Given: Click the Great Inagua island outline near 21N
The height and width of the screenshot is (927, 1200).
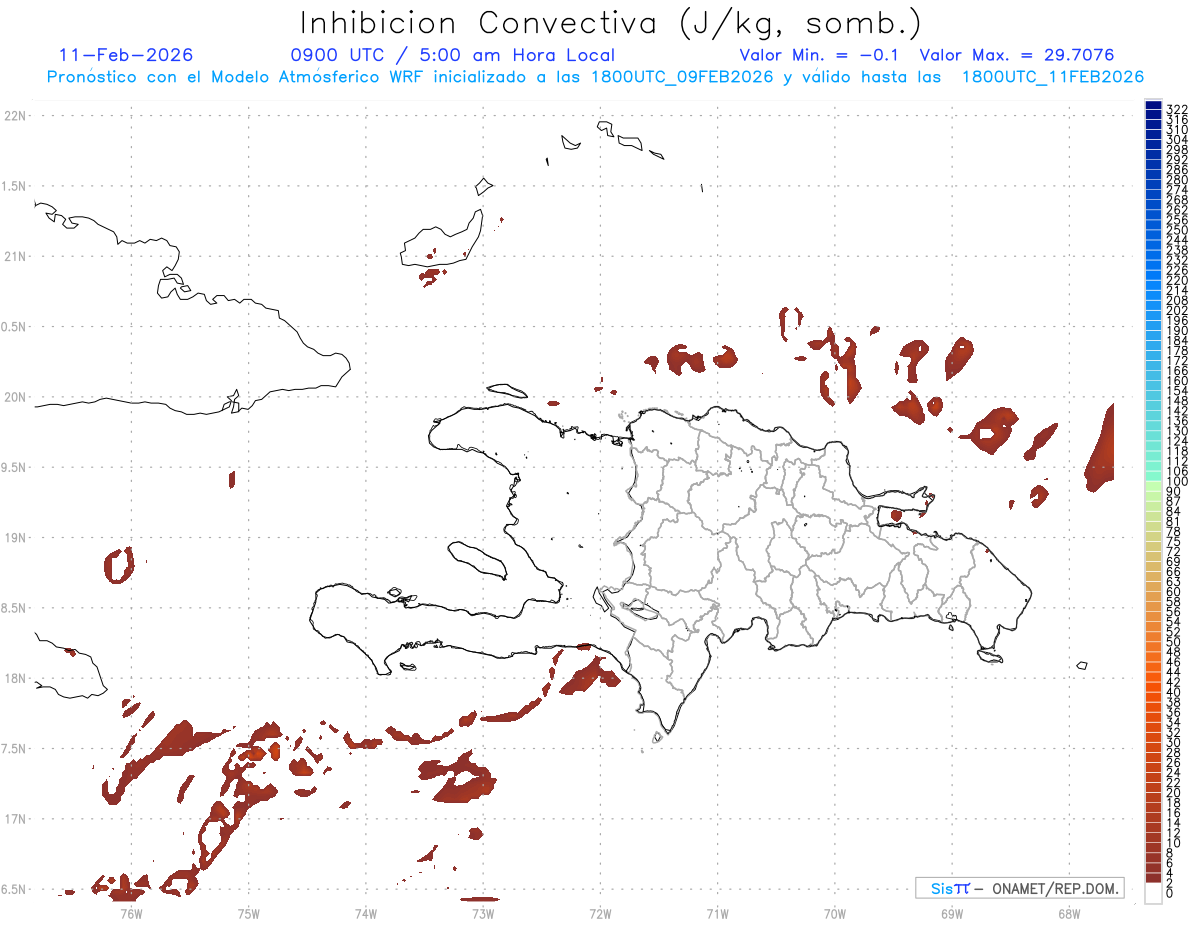Looking at the screenshot, I should [441, 239].
